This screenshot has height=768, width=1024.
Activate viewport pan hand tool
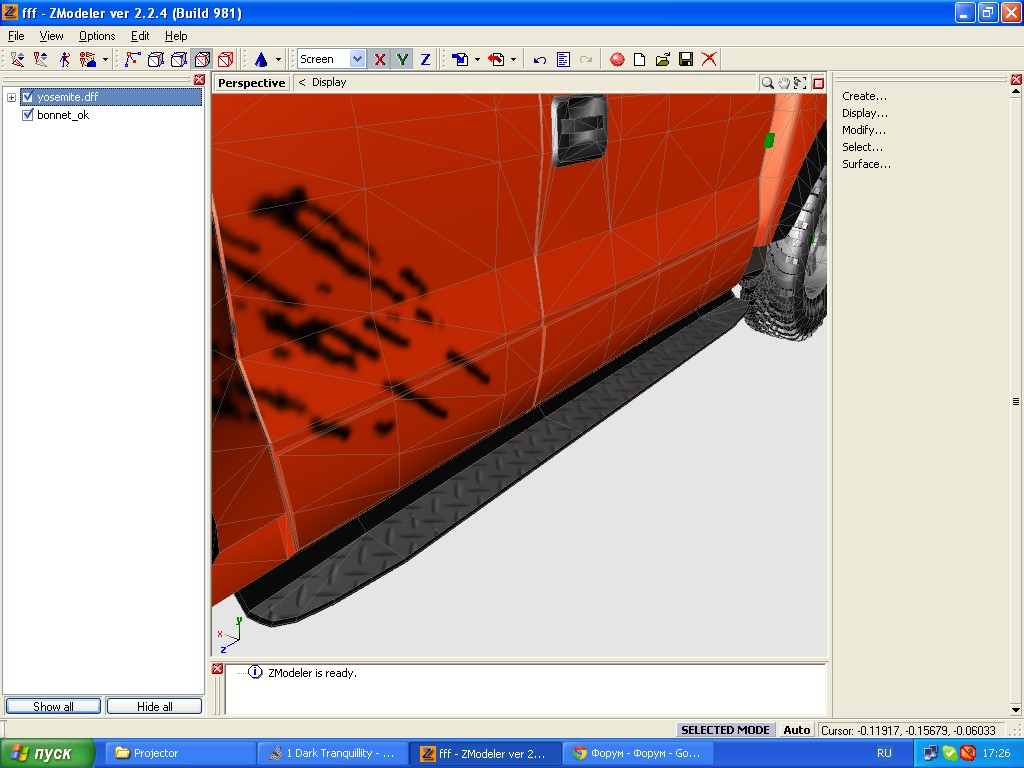click(784, 83)
